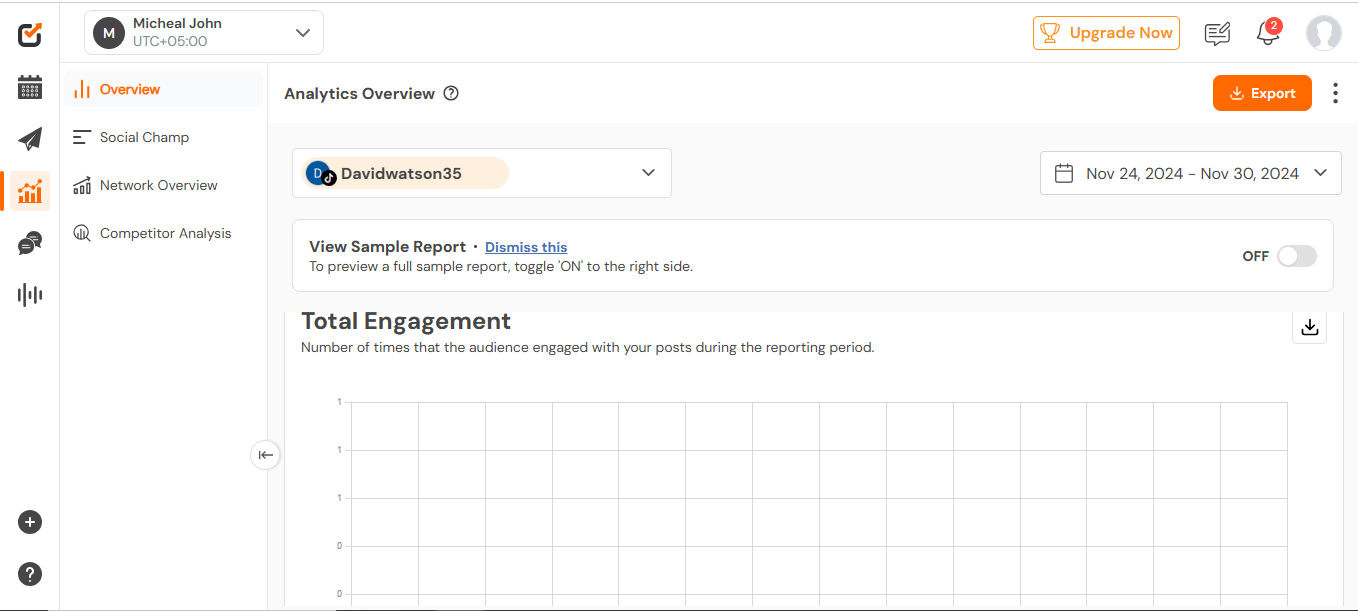Click the trophy icon in Upgrade Now

click(x=1050, y=33)
